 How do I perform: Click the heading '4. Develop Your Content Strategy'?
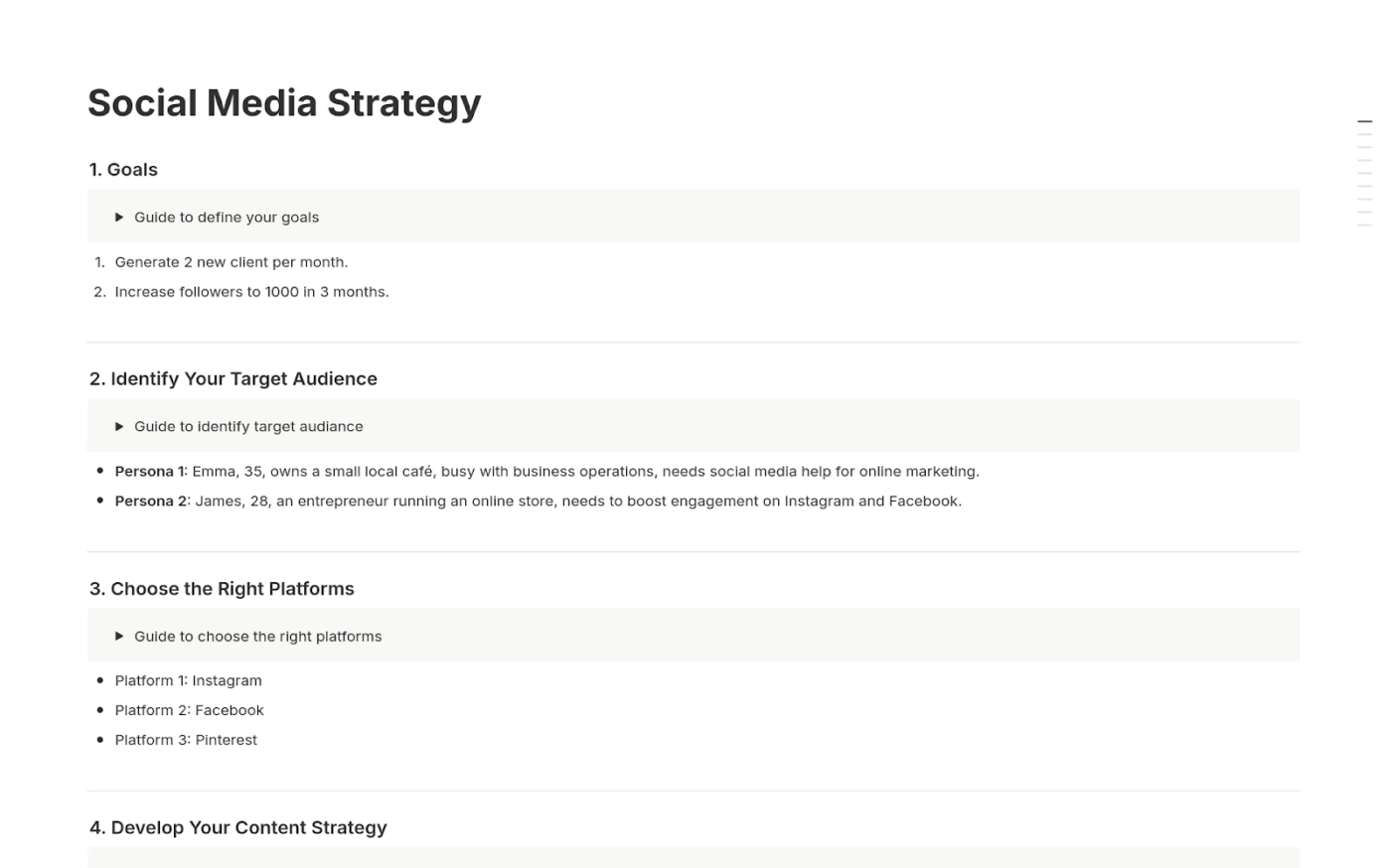pyautogui.click(x=238, y=827)
